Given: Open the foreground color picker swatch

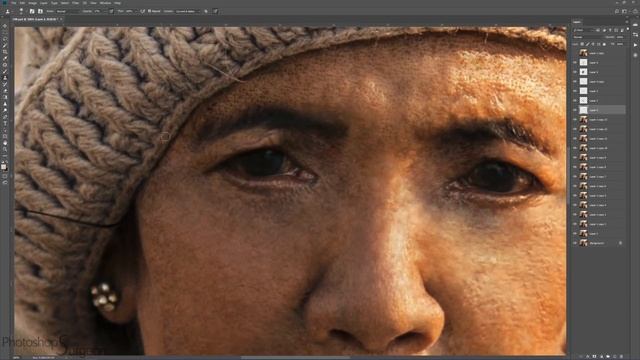Looking at the screenshot, I should click(x=4, y=166).
